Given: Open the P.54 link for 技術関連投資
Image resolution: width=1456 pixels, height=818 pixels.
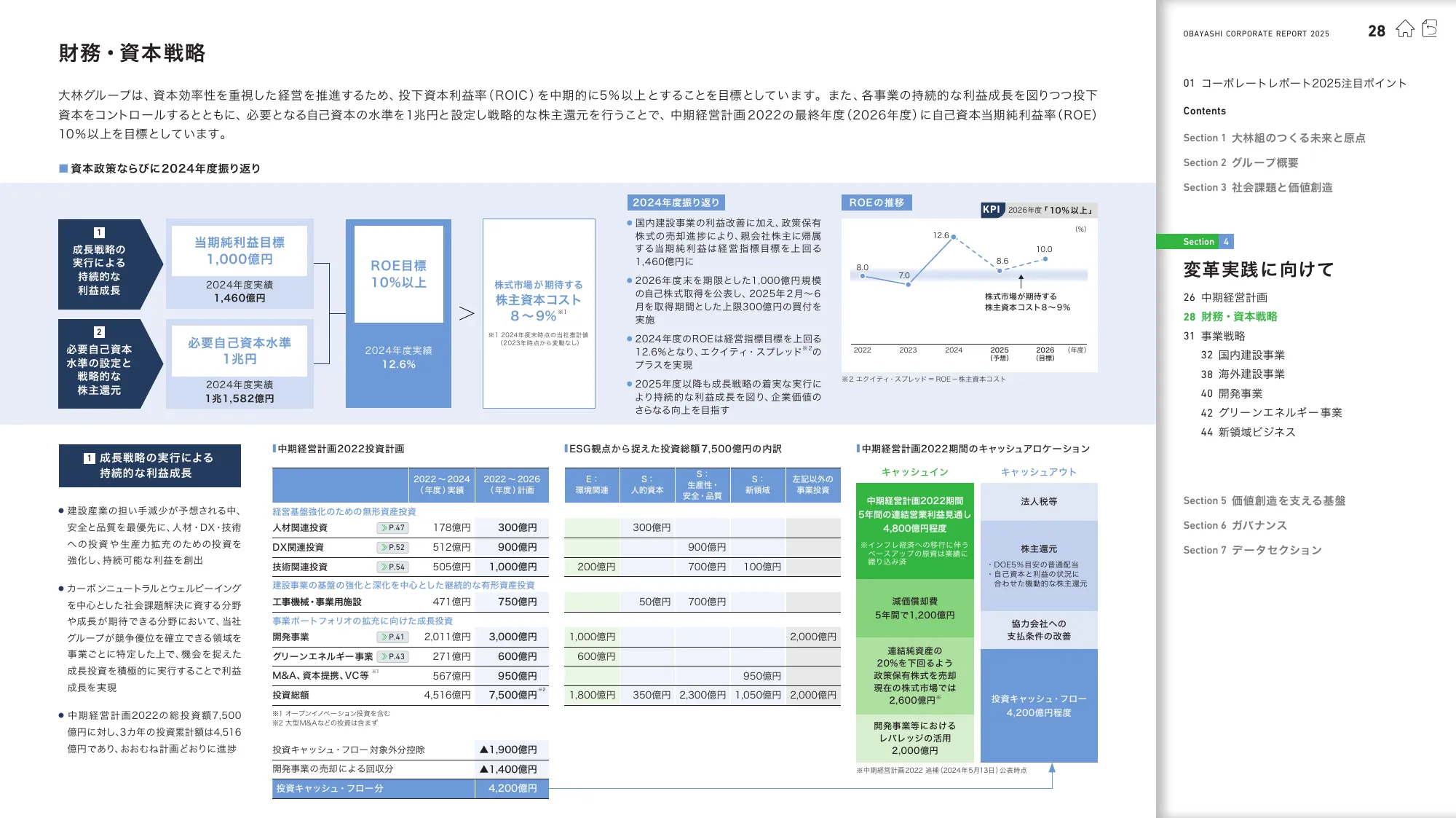Looking at the screenshot, I should tap(393, 567).
